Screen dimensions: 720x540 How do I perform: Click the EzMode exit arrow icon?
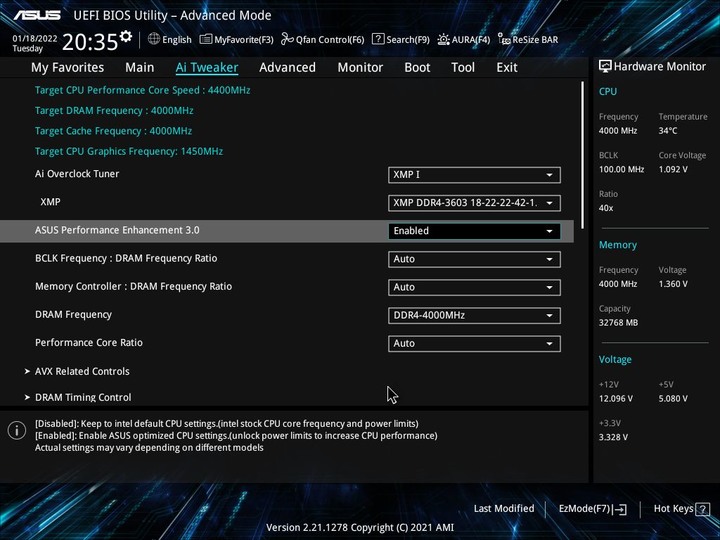(x=619, y=509)
